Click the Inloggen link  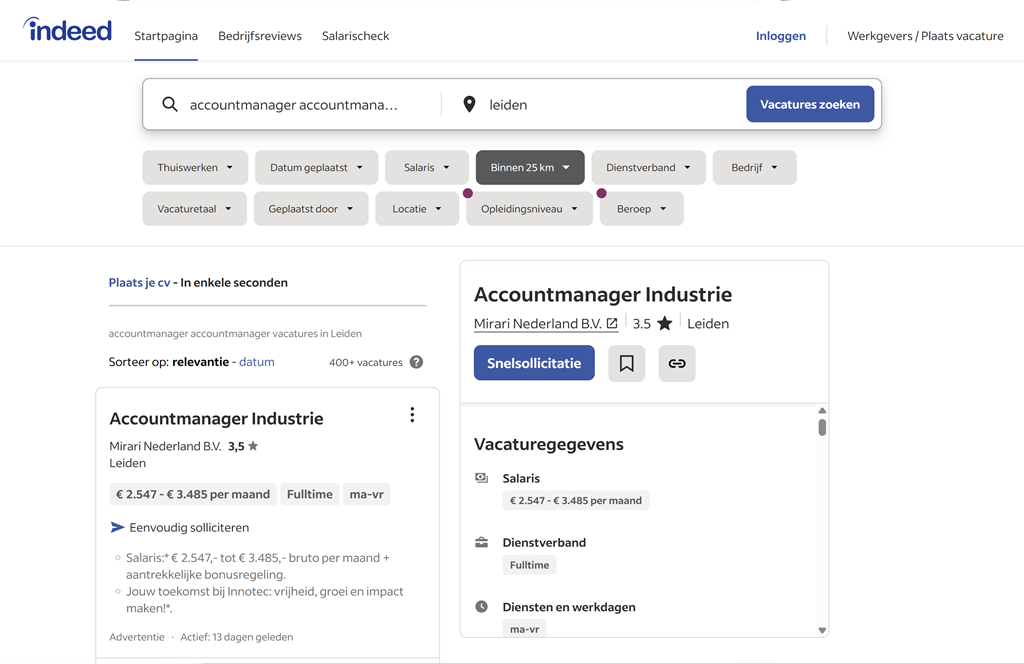point(781,36)
